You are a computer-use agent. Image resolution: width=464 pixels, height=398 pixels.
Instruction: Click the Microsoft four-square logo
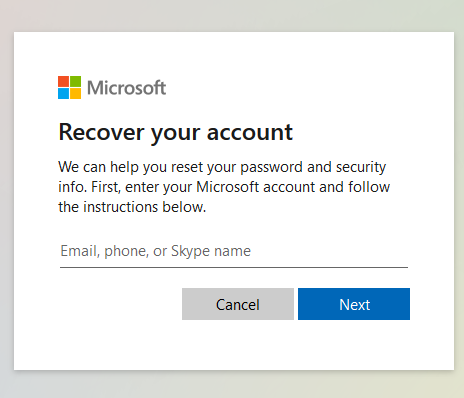[x=69, y=88]
